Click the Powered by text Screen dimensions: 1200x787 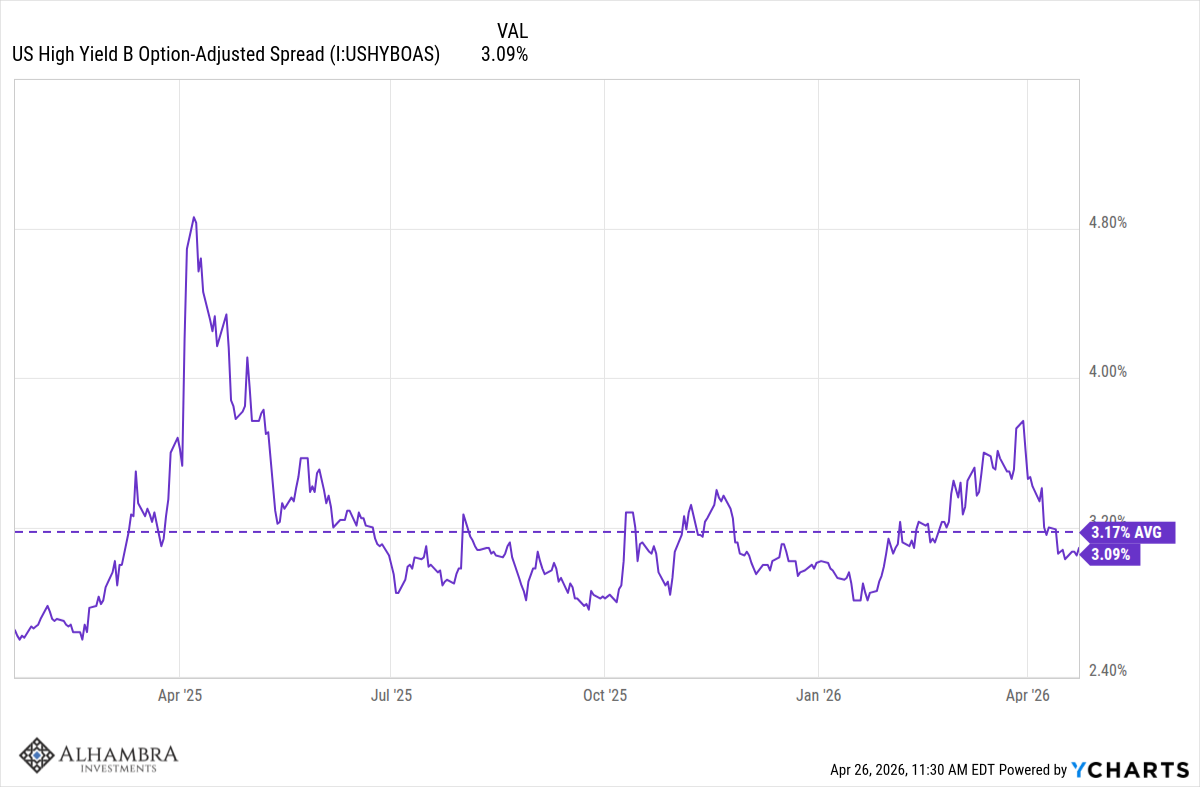pyautogui.click(x=1034, y=770)
